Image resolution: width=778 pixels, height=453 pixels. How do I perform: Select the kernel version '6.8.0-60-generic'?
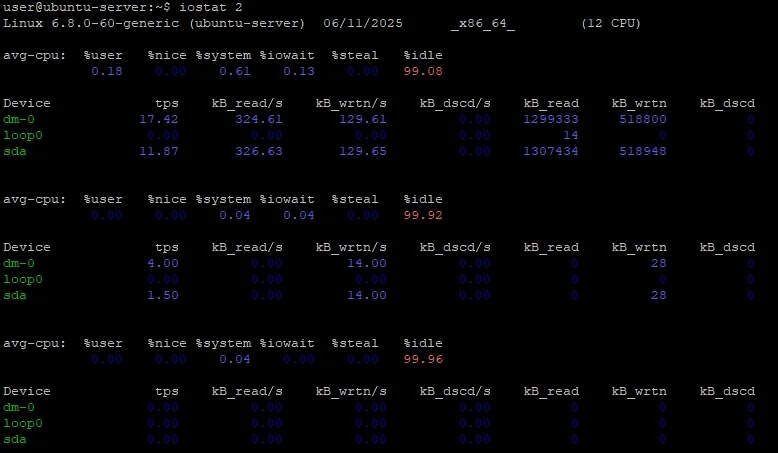pyautogui.click(x=115, y=23)
